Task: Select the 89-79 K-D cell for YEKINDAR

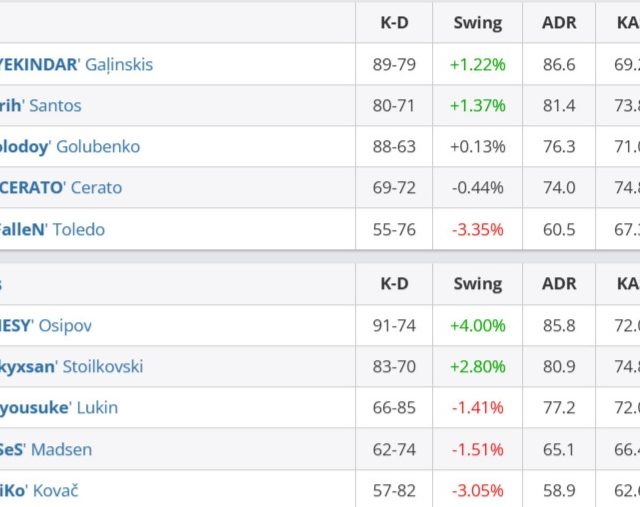Action: click(x=394, y=64)
